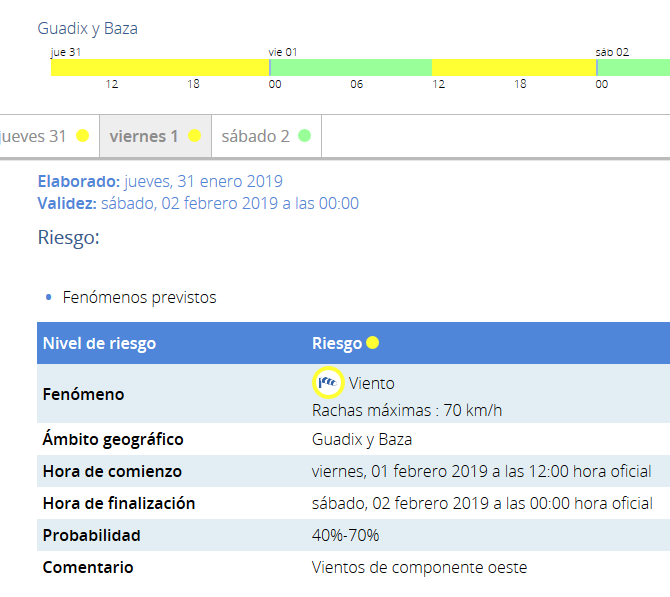Click the green dot on sábado 2 tab
The width and height of the screenshot is (670, 597).
(304, 136)
